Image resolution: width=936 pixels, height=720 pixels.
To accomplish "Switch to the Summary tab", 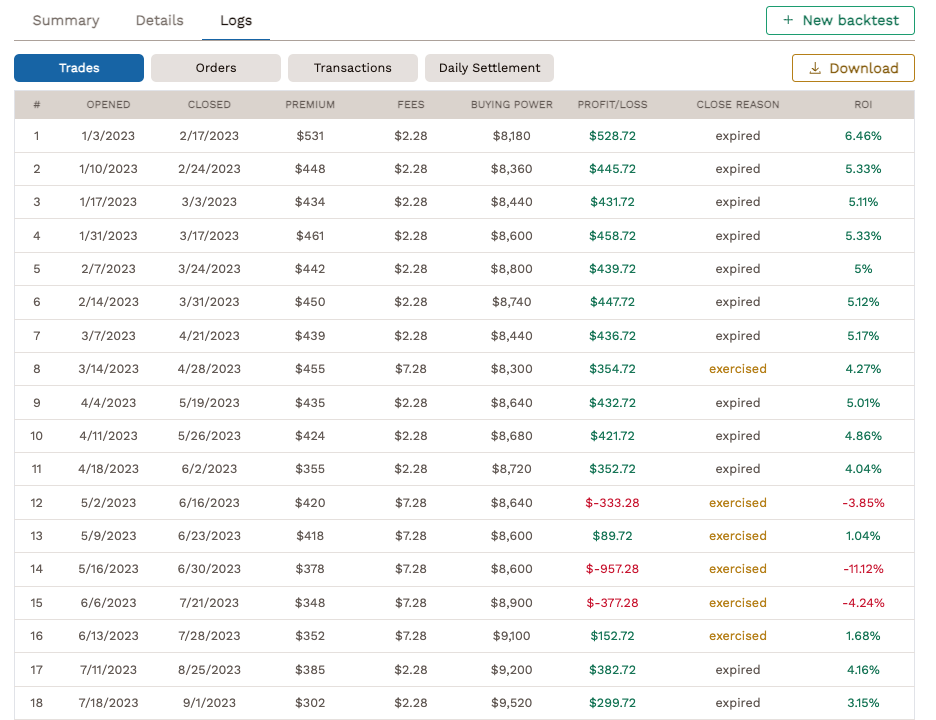I will coord(65,20).
